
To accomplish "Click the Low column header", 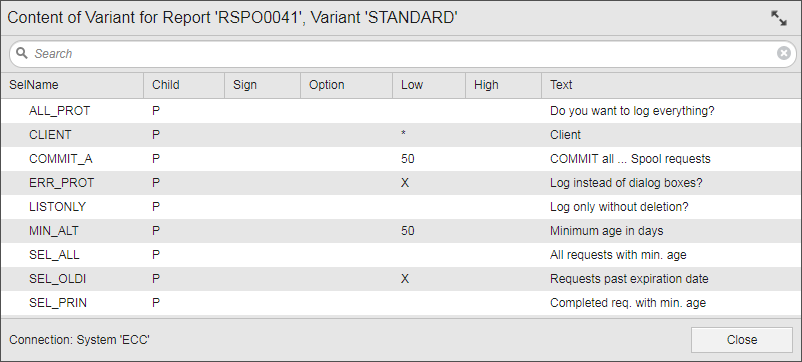I will (x=429, y=85).
